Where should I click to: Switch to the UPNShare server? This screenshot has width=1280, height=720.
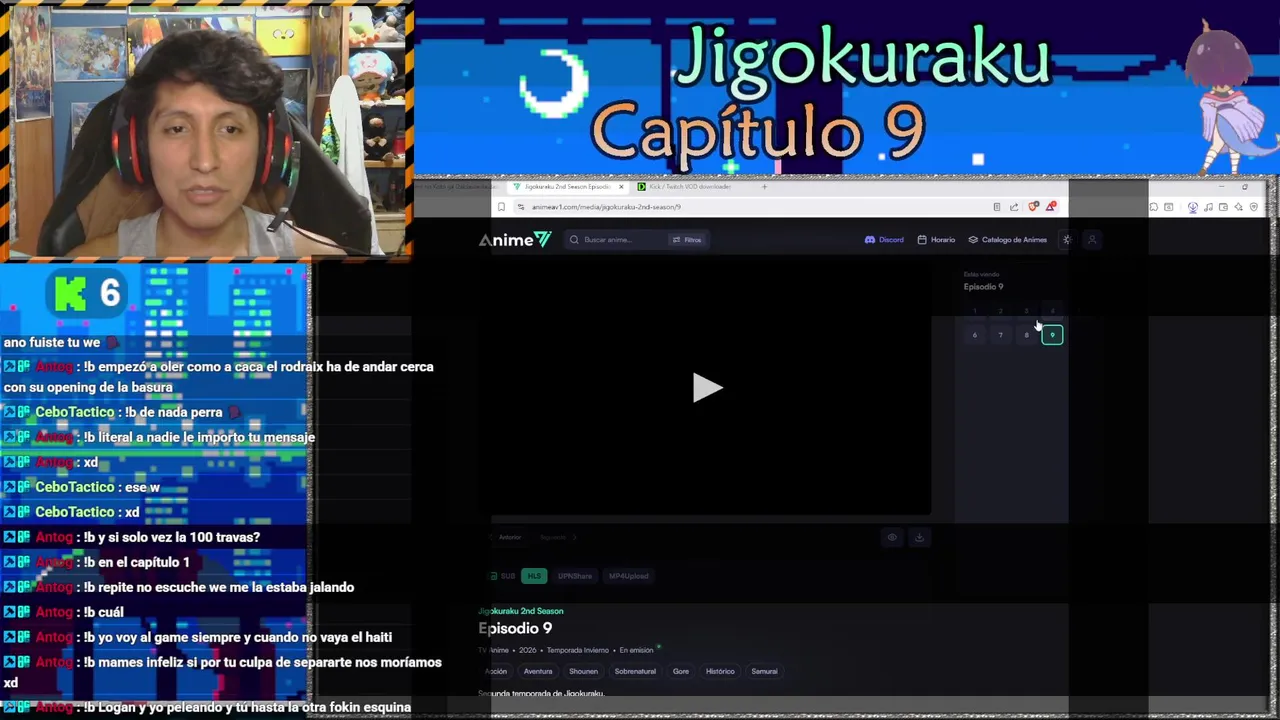[575, 576]
